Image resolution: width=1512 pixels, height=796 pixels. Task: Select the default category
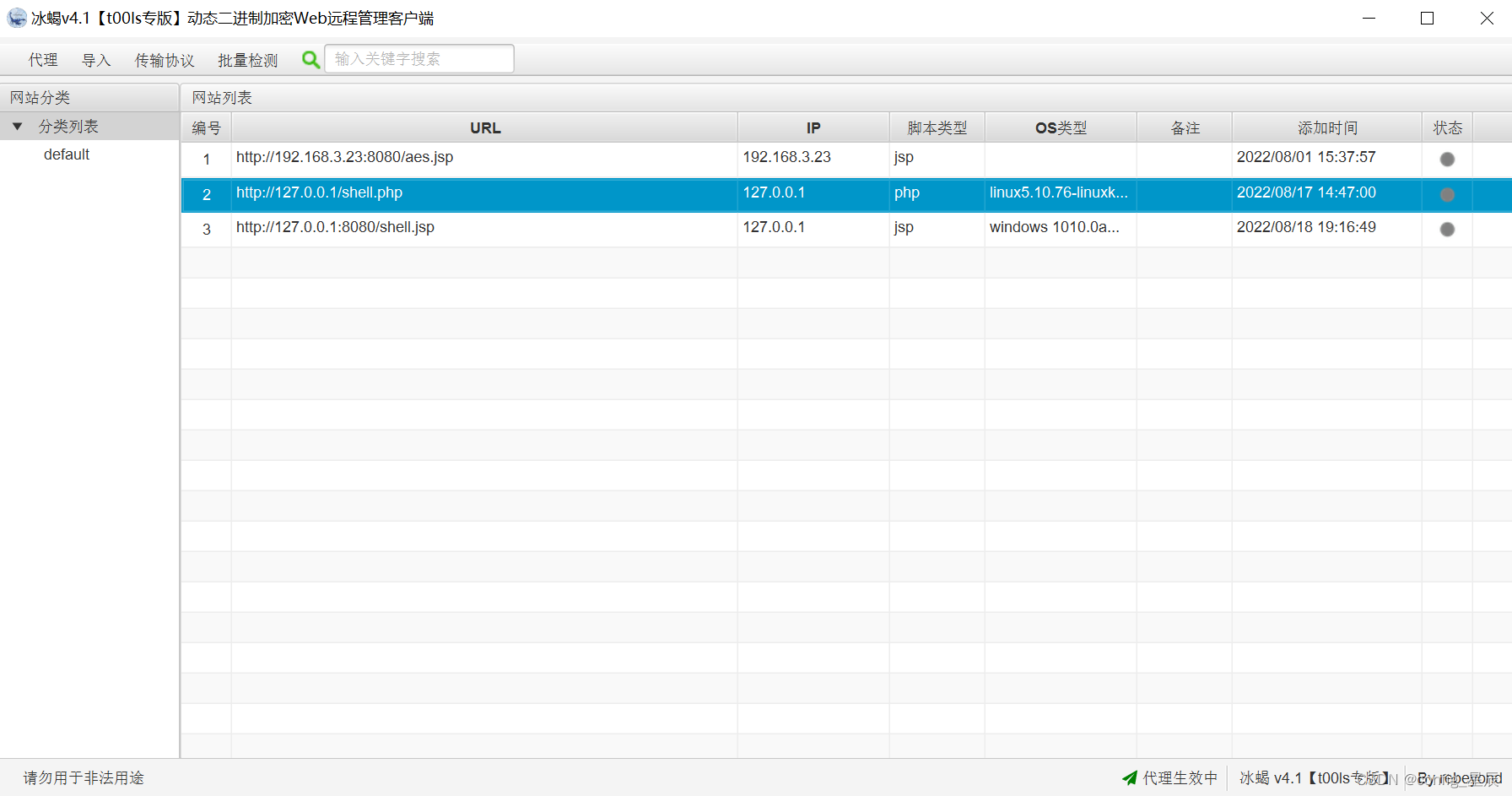point(67,154)
